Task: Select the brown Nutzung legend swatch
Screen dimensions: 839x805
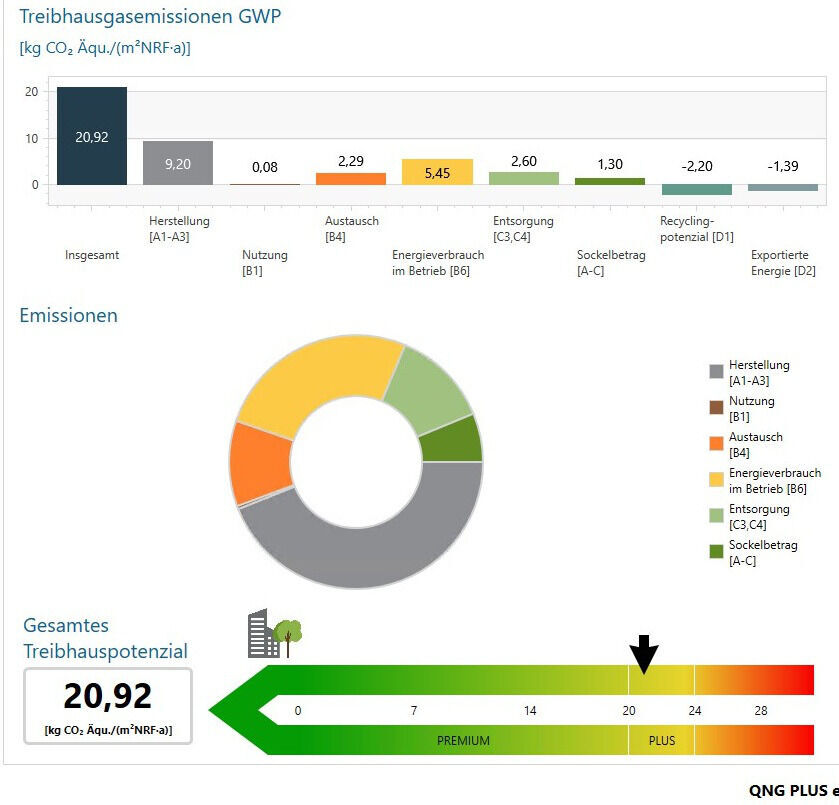Action: tap(716, 408)
